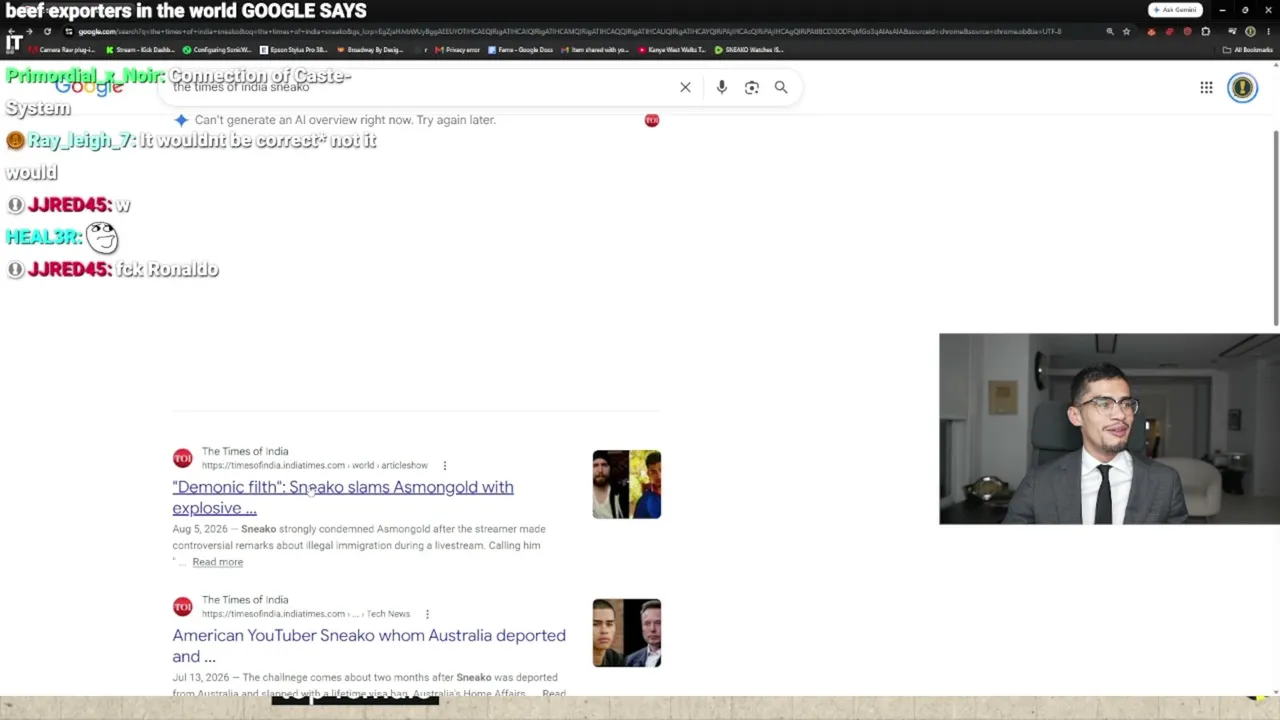Image resolution: width=1280 pixels, height=720 pixels.
Task: Open Chrome's three-dot menu
Action: [x=1267, y=32]
